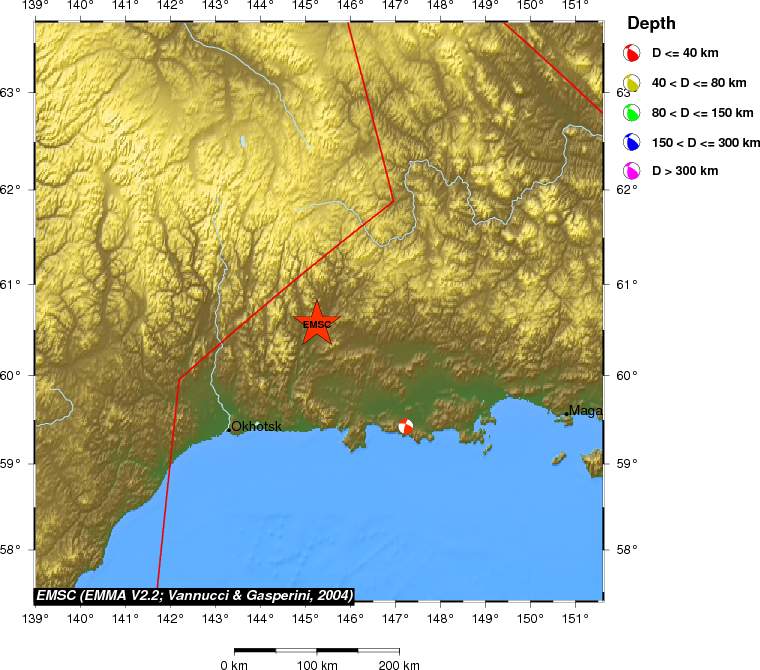Select the blue 150–300 km depth legend icon
The height and width of the screenshot is (670, 760).
[632, 143]
